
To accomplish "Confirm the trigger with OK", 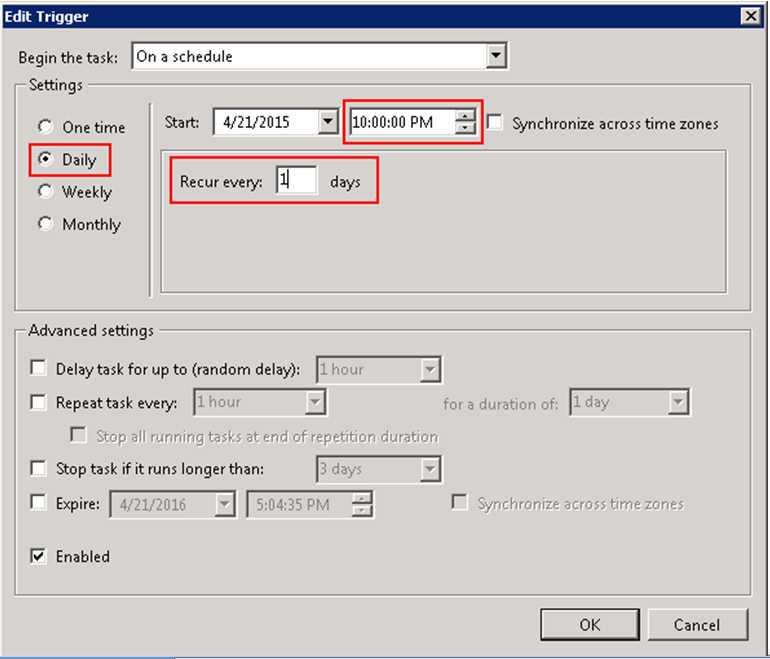I will click(590, 625).
